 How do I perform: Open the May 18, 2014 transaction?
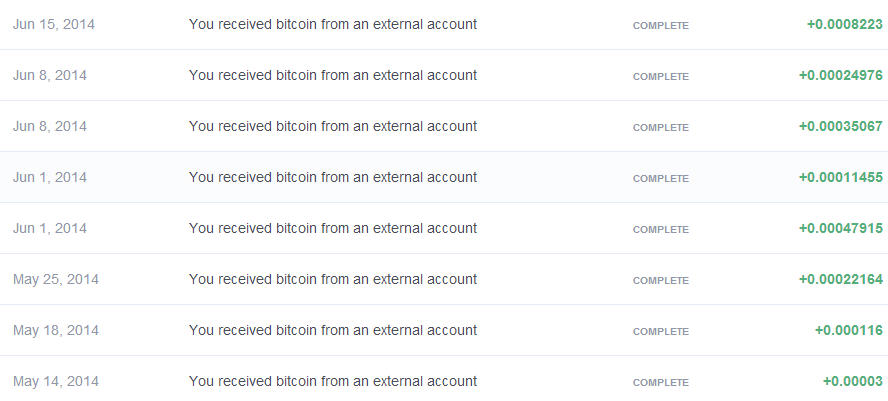tap(332, 330)
